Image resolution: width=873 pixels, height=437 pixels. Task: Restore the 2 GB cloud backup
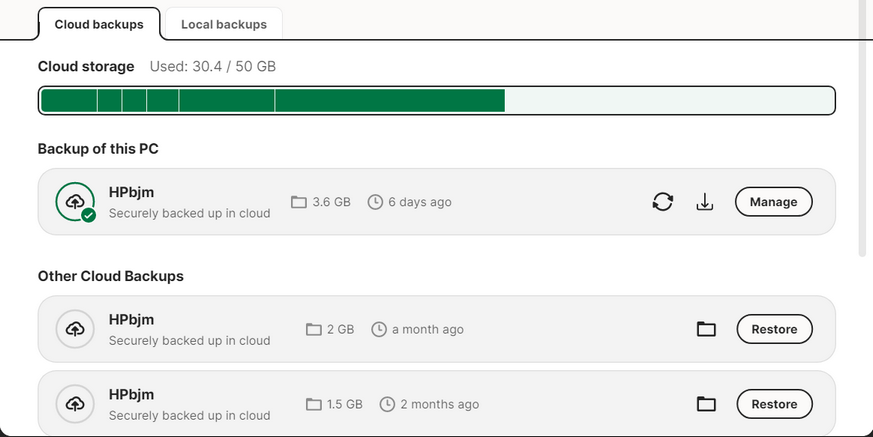[774, 329]
